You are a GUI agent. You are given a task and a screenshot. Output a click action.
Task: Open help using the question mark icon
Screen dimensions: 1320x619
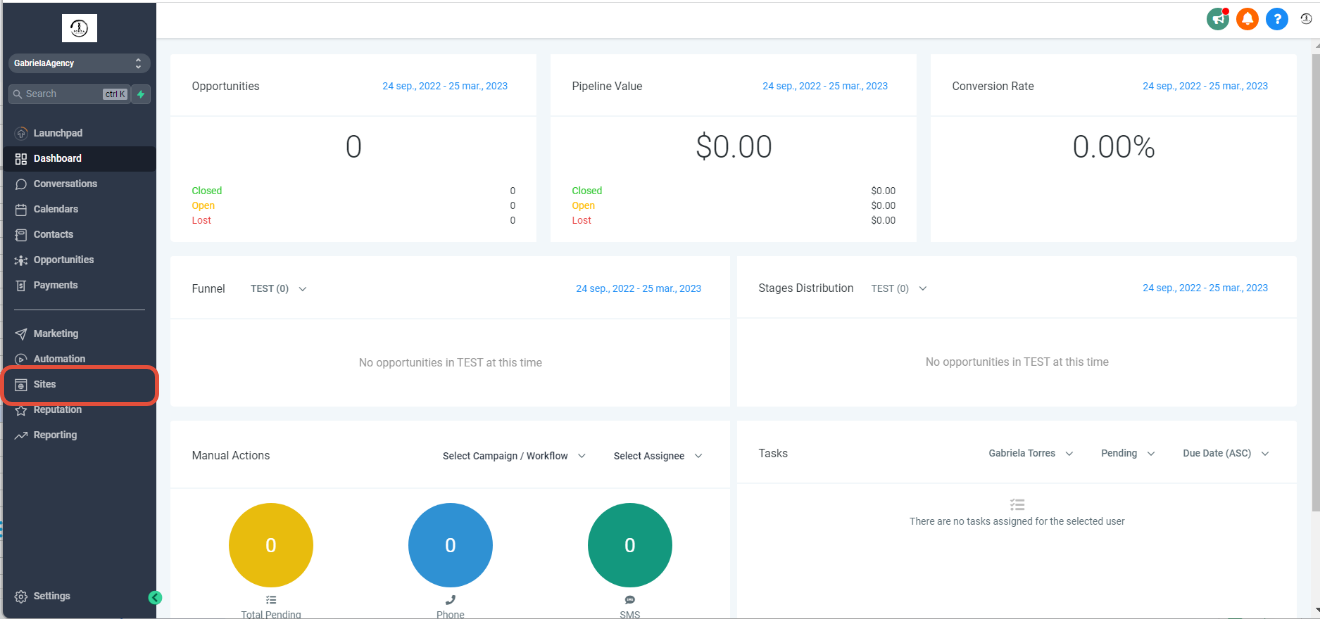1277,18
